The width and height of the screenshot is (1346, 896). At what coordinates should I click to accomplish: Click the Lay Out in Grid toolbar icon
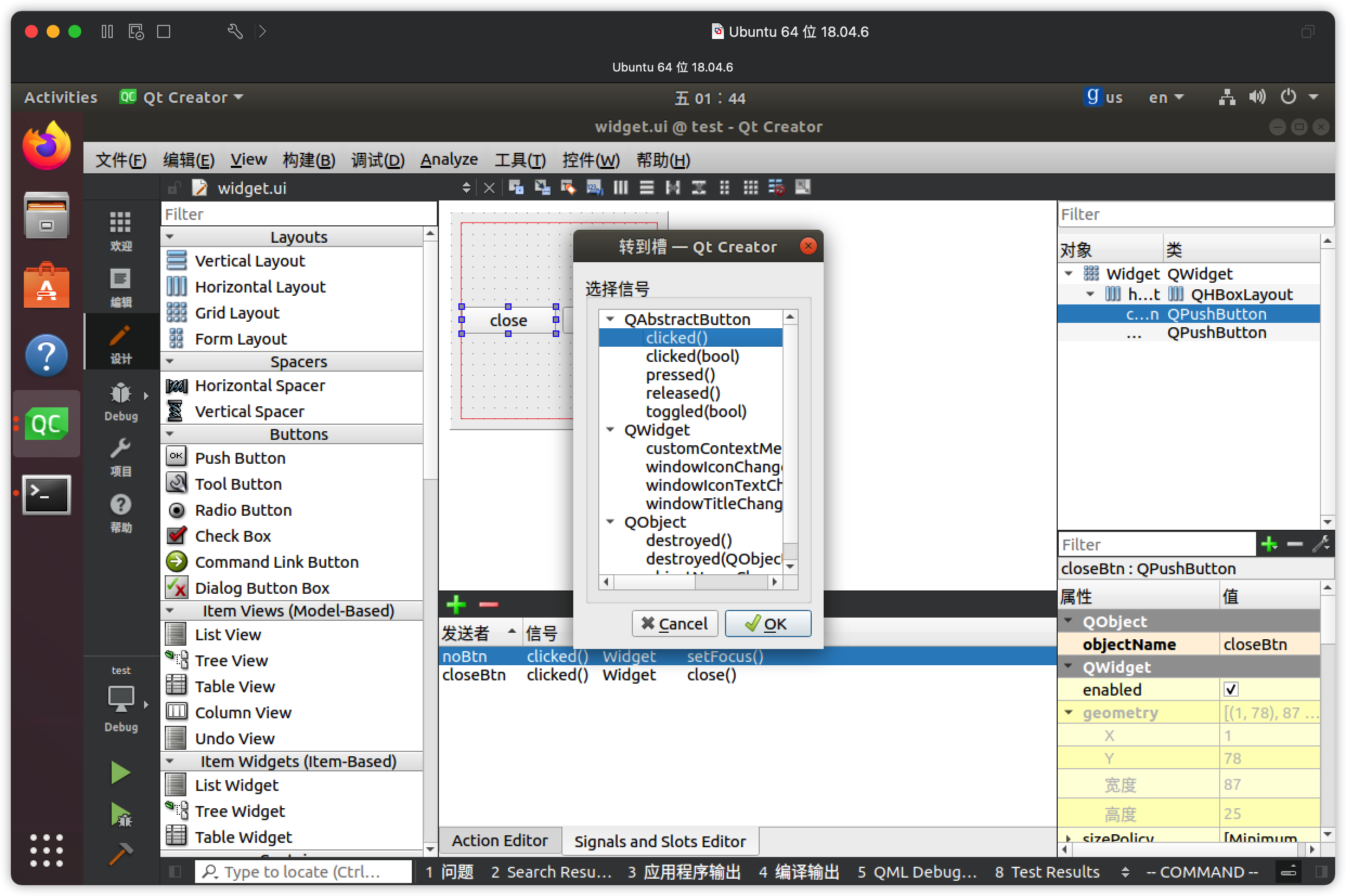point(750,187)
